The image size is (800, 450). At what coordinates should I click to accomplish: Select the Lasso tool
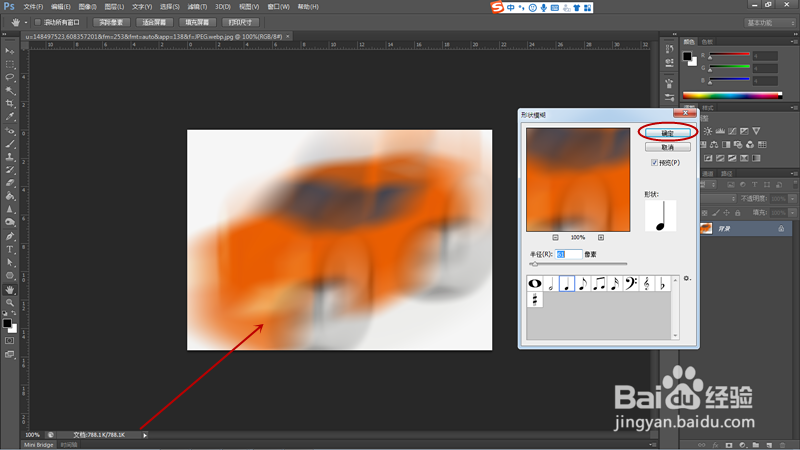point(10,78)
